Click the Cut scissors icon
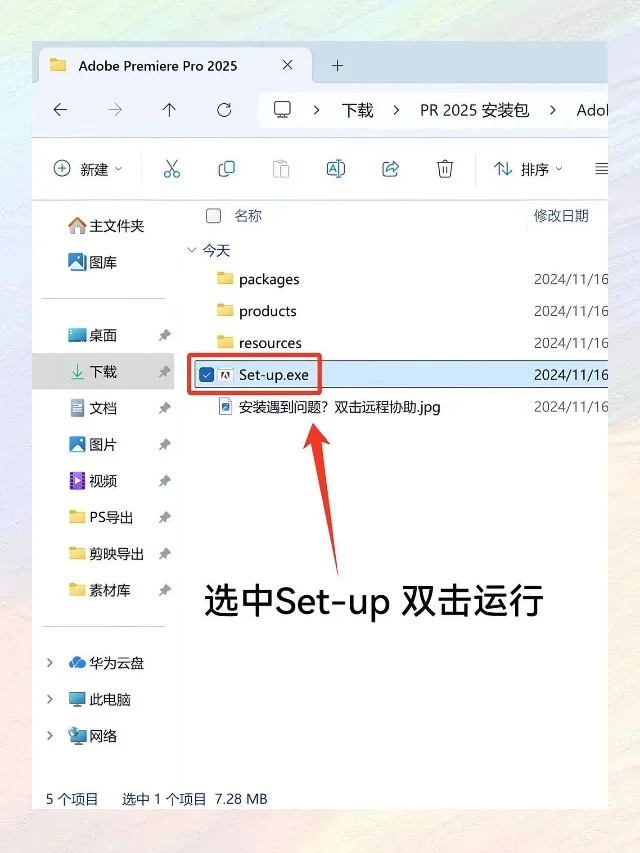The height and width of the screenshot is (853, 640). (x=171, y=169)
